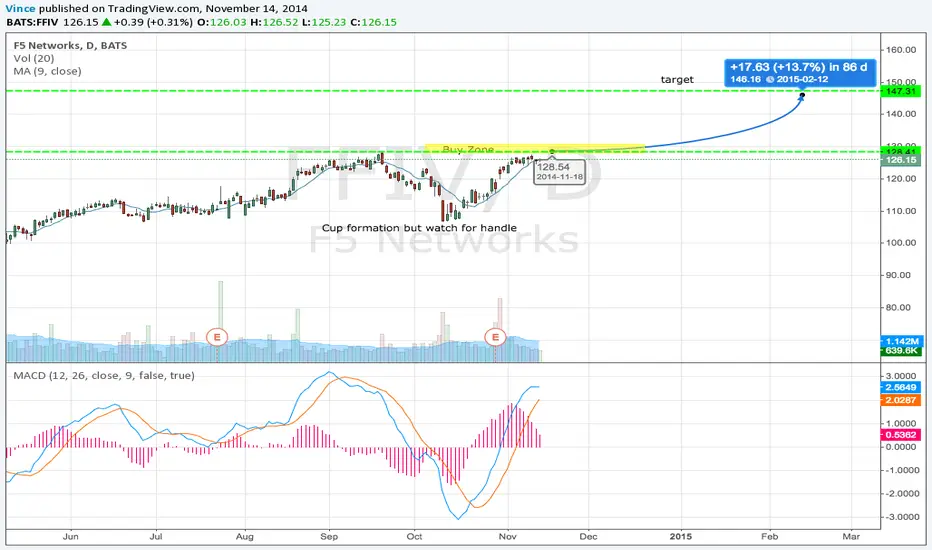
Task: Select the Vol (20) indicator label
Action: click(x=34, y=58)
